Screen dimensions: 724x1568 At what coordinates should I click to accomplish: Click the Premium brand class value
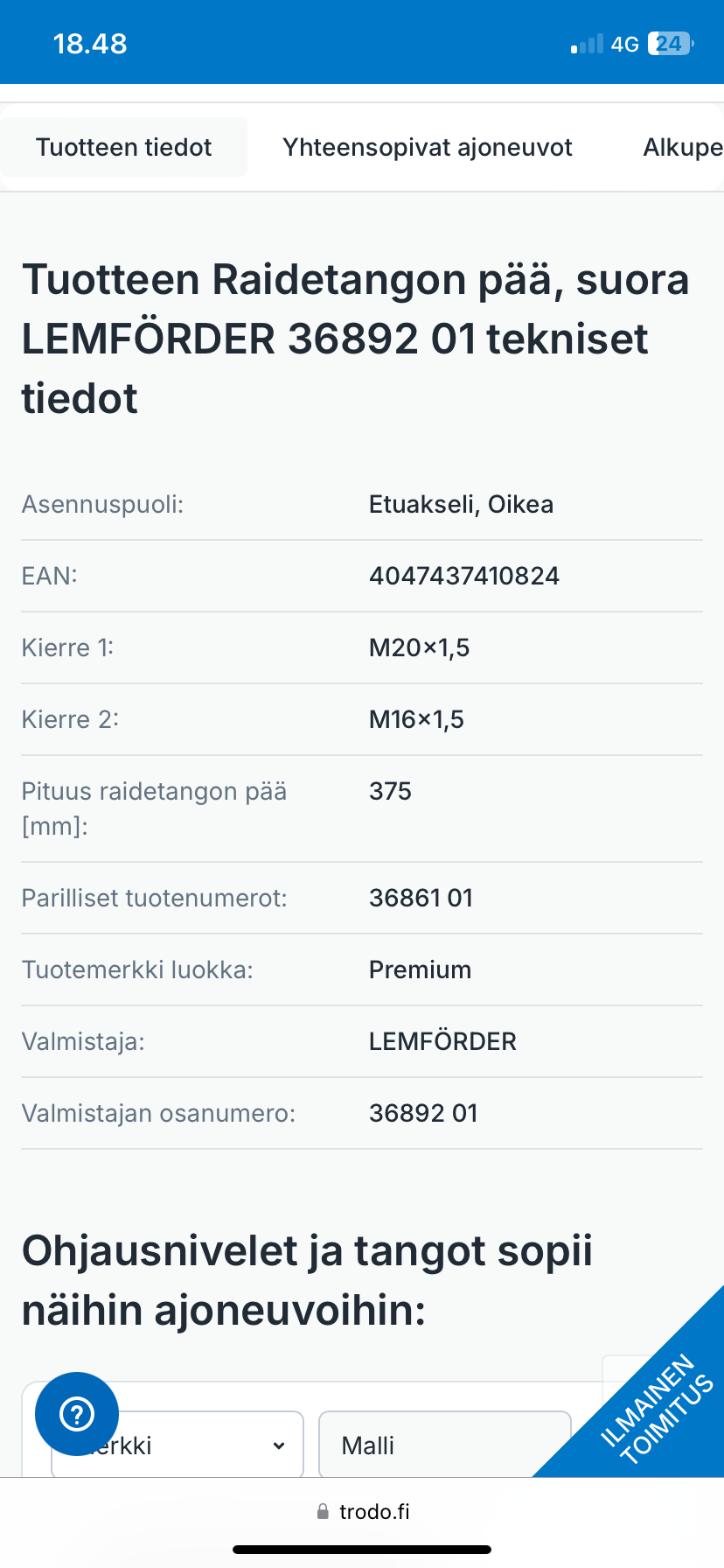[x=420, y=969]
